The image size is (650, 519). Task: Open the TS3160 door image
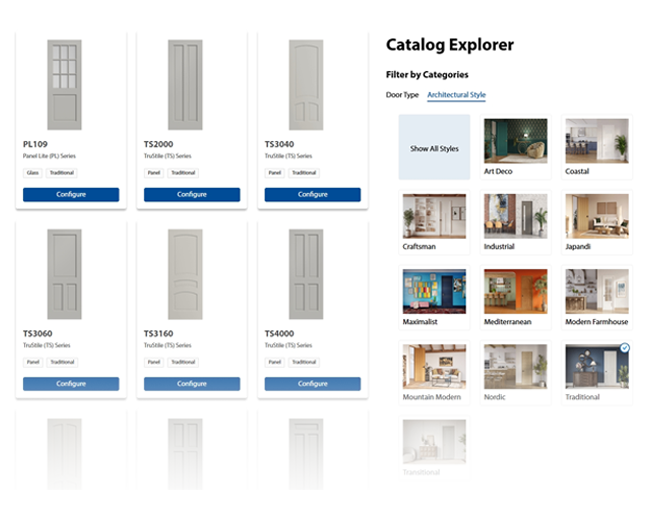pyautogui.click(x=185, y=274)
